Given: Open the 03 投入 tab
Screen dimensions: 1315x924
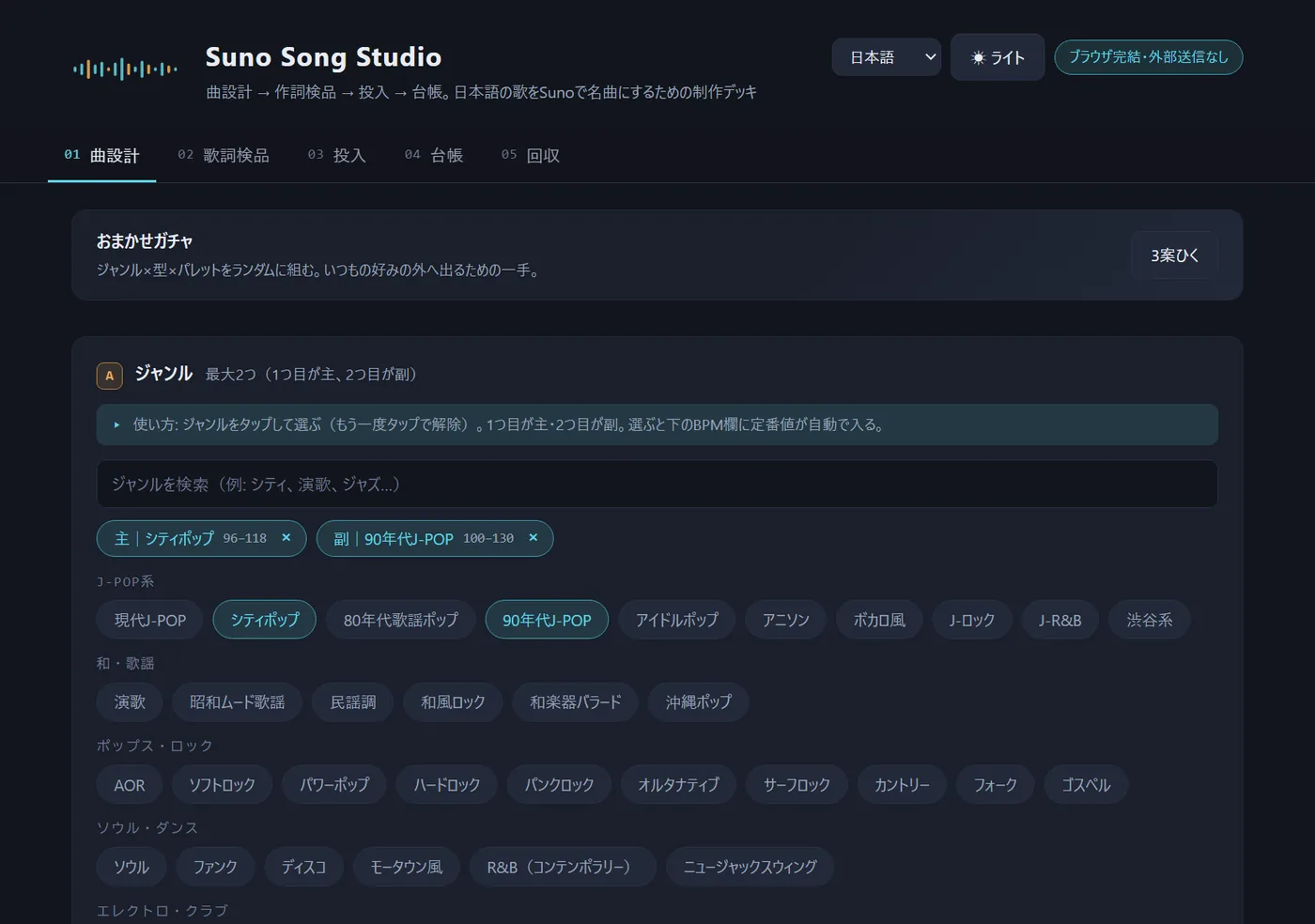Looking at the screenshot, I should coord(336,155).
